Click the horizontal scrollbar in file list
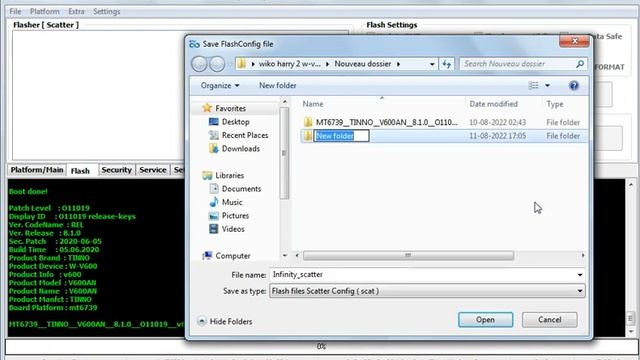The image size is (640, 360). [x=408, y=256]
